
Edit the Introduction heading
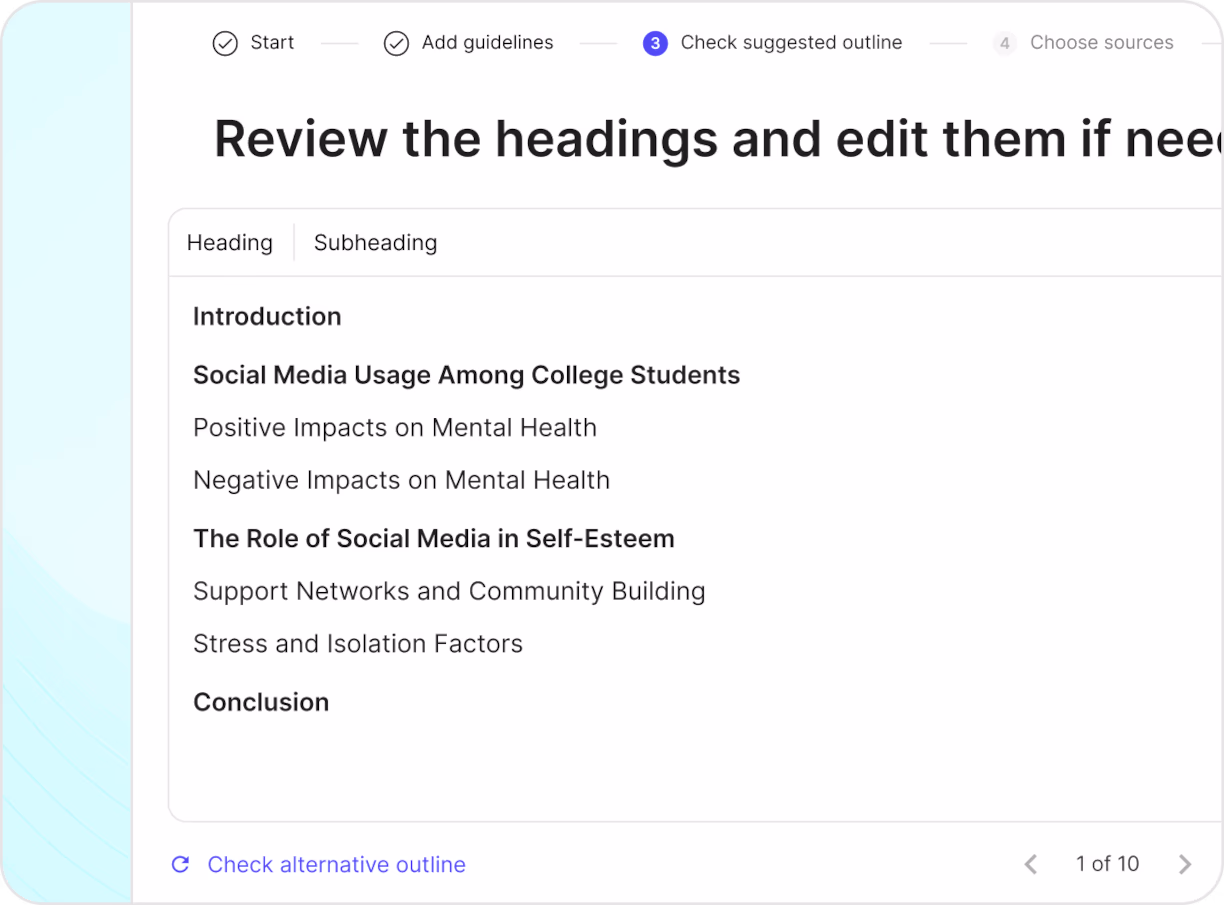[267, 316]
